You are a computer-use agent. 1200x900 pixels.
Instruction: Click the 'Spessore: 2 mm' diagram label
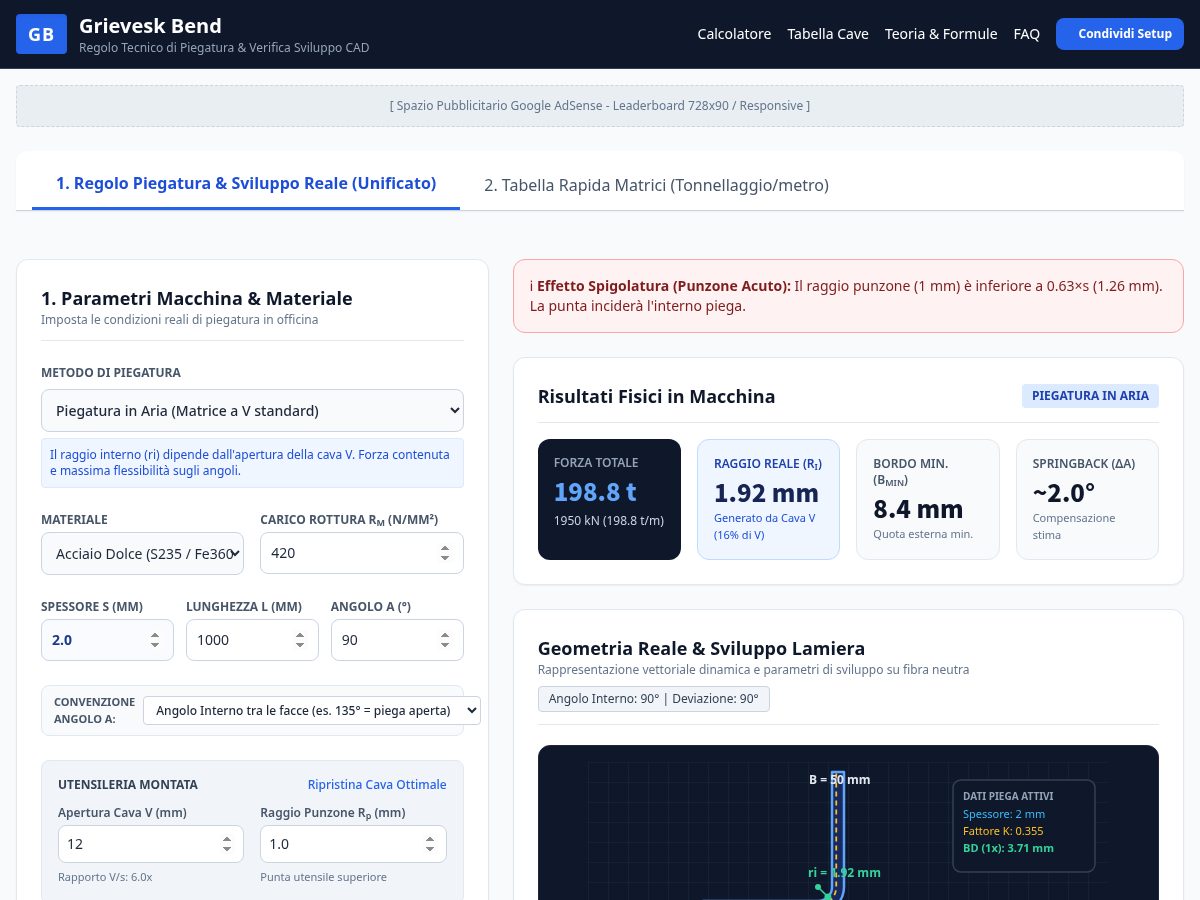point(1004,814)
